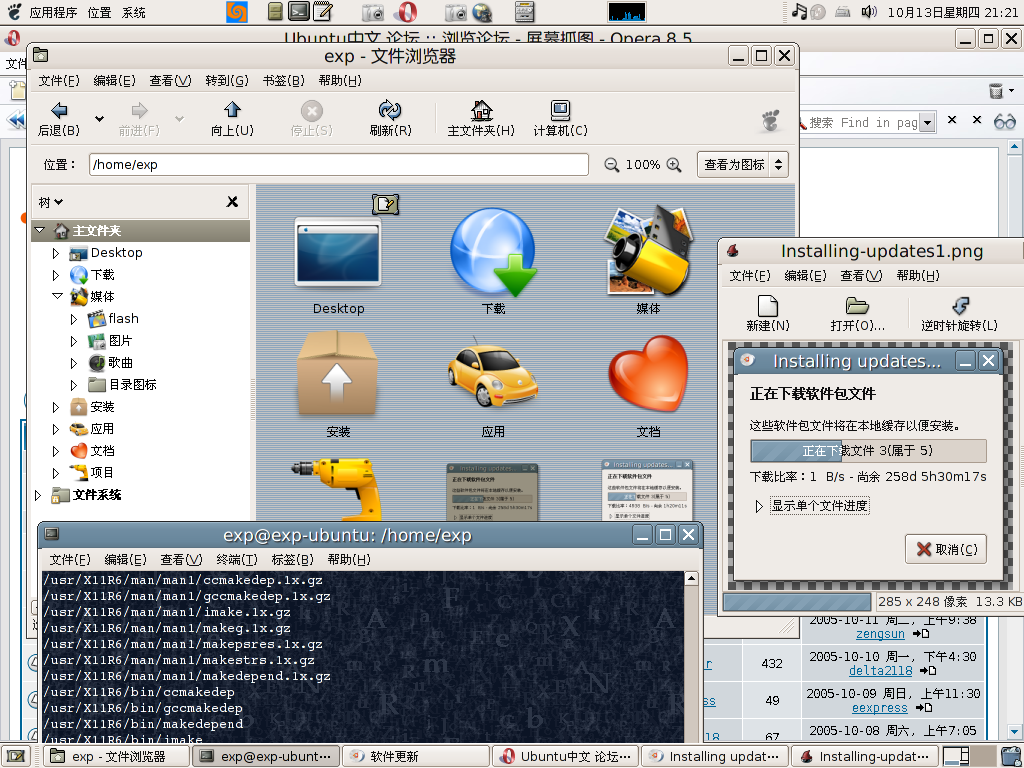Viewport: 1024px width, 768px height.
Task: Open the 查看为图标 view selector
Action: click(743, 165)
